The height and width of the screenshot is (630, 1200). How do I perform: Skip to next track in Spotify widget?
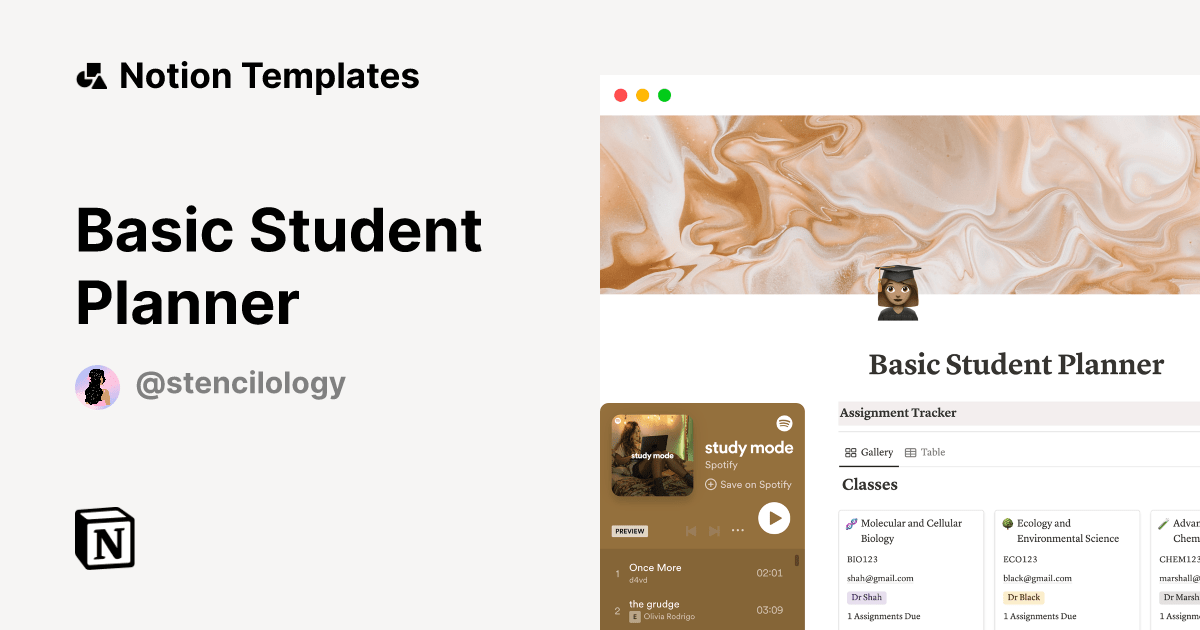[x=714, y=531]
